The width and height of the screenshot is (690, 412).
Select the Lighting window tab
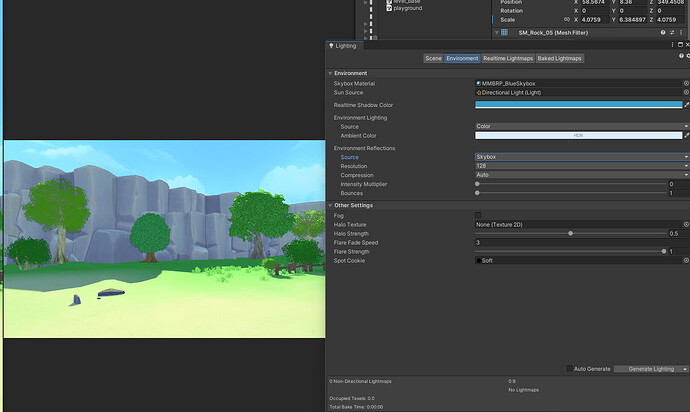pos(343,46)
